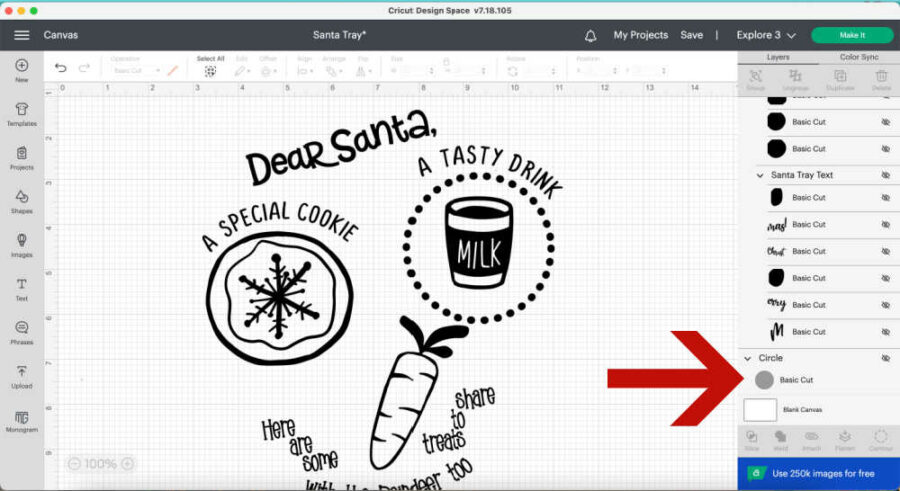
Task: Collapse the Circle layer group
Action: [747, 358]
